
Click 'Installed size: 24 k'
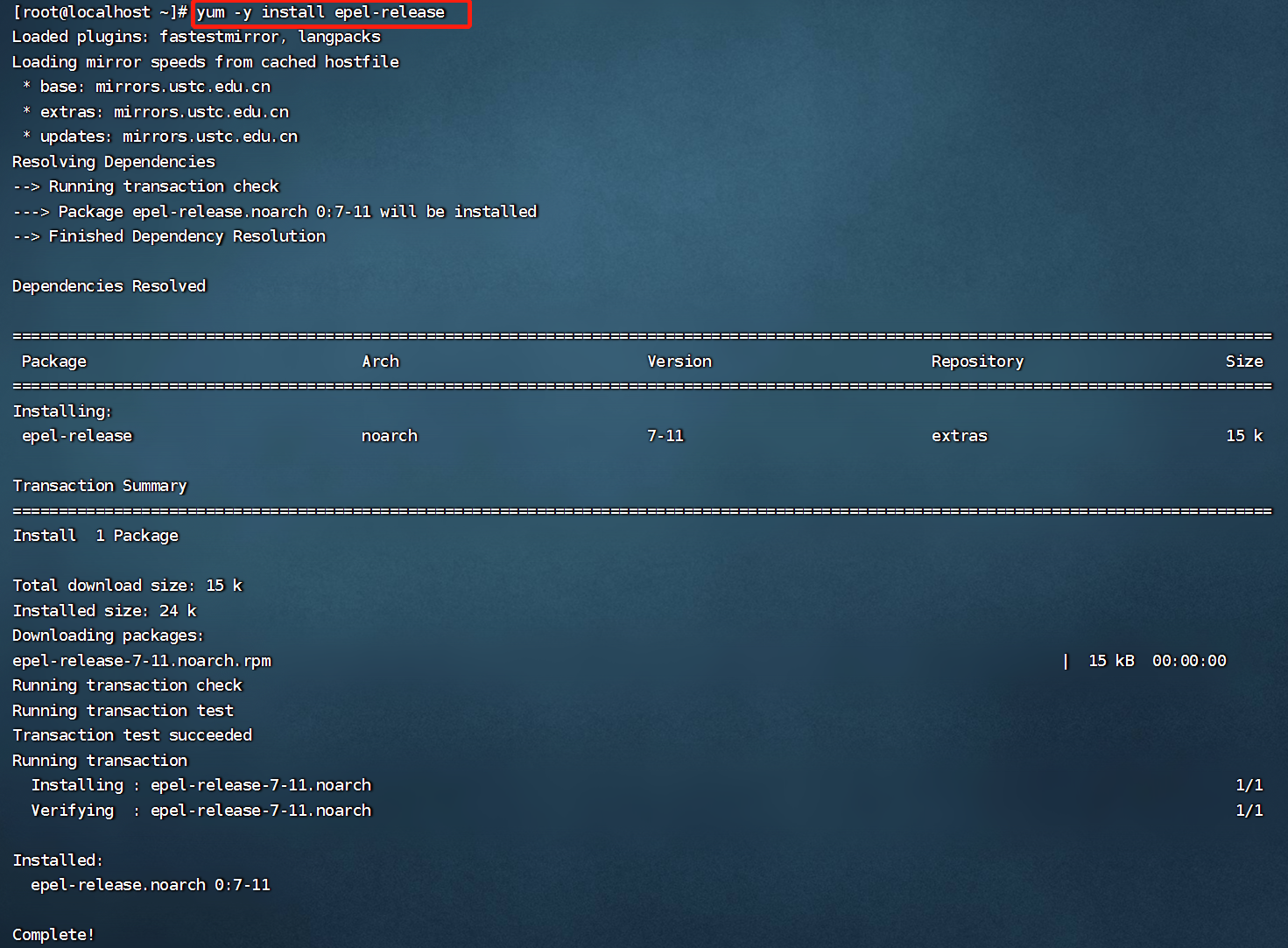[105, 611]
